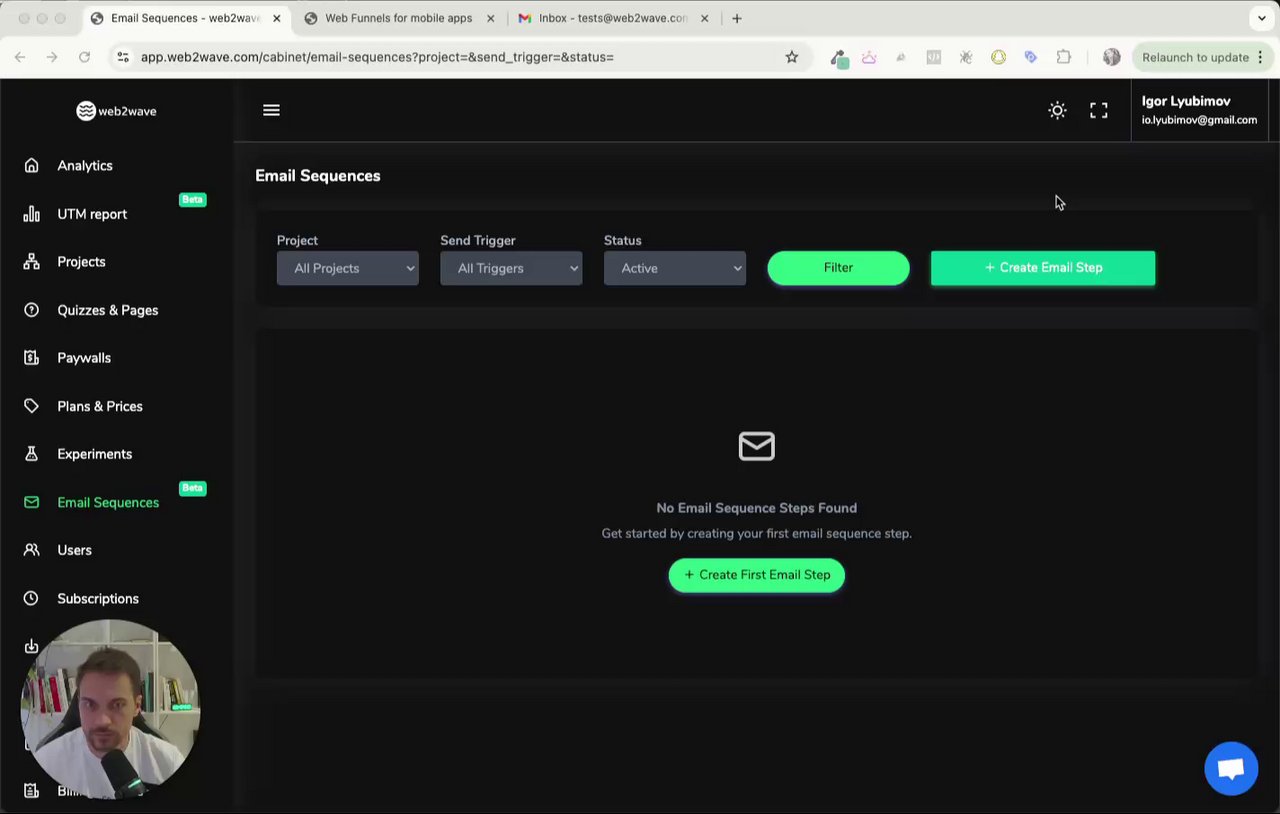The image size is (1280, 814).
Task: Toggle the sidebar with the hamburger menu
Action: point(271,110)
